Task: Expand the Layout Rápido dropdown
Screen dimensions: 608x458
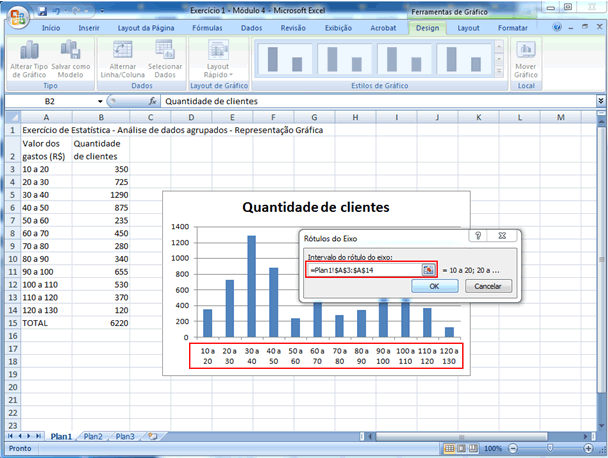Action: pos(217,60)
